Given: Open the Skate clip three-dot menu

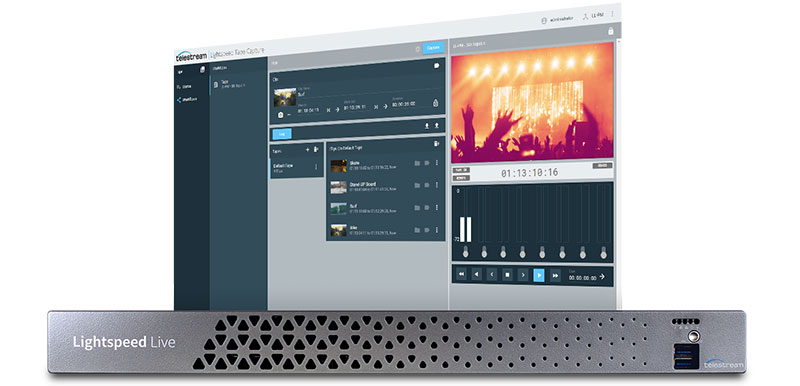Looking at the screenshot, I should pos(437,163).
